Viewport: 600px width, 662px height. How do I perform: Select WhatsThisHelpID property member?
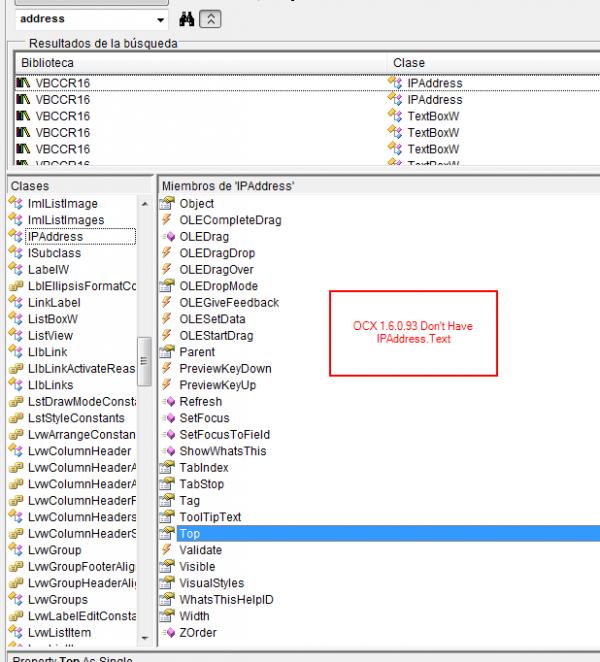(226, 600)
